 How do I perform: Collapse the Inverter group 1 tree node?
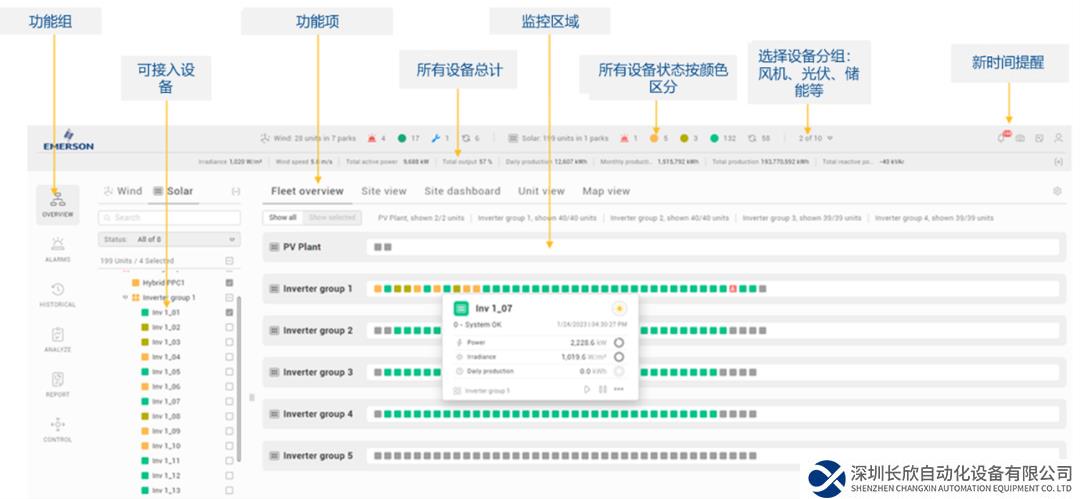125,298
